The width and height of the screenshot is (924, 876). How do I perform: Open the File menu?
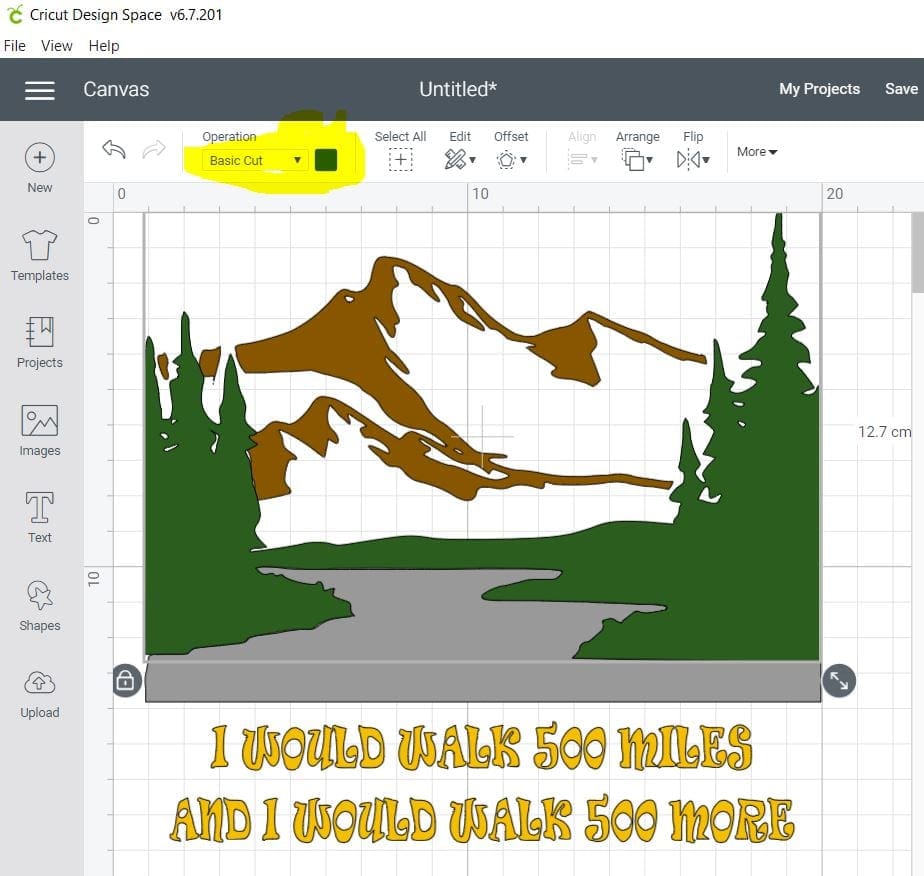pos(15,46)
